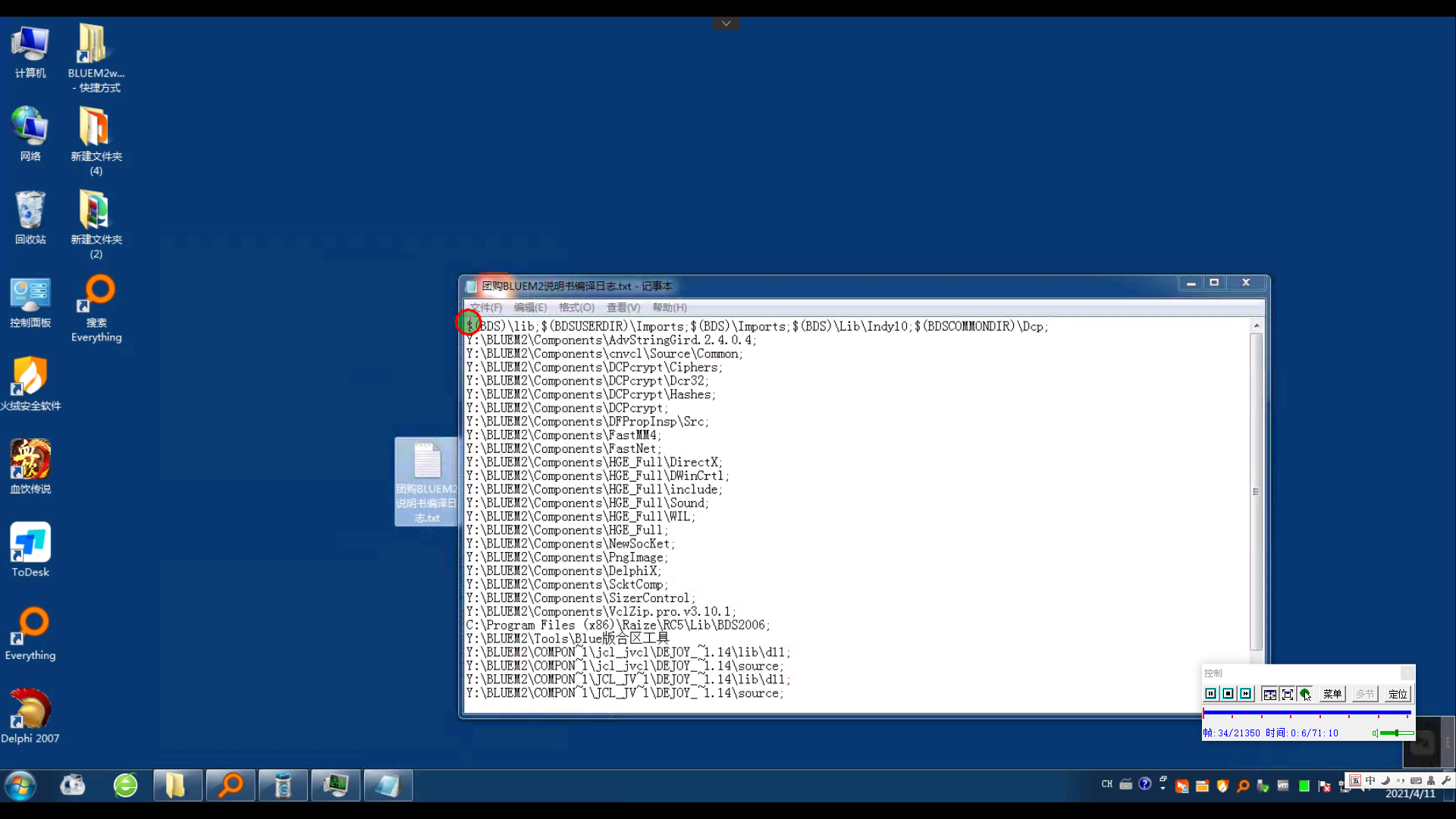Open the 菜单 button in 控制 panel
The image size is (1456, 819).
(x=1332, y=694)
